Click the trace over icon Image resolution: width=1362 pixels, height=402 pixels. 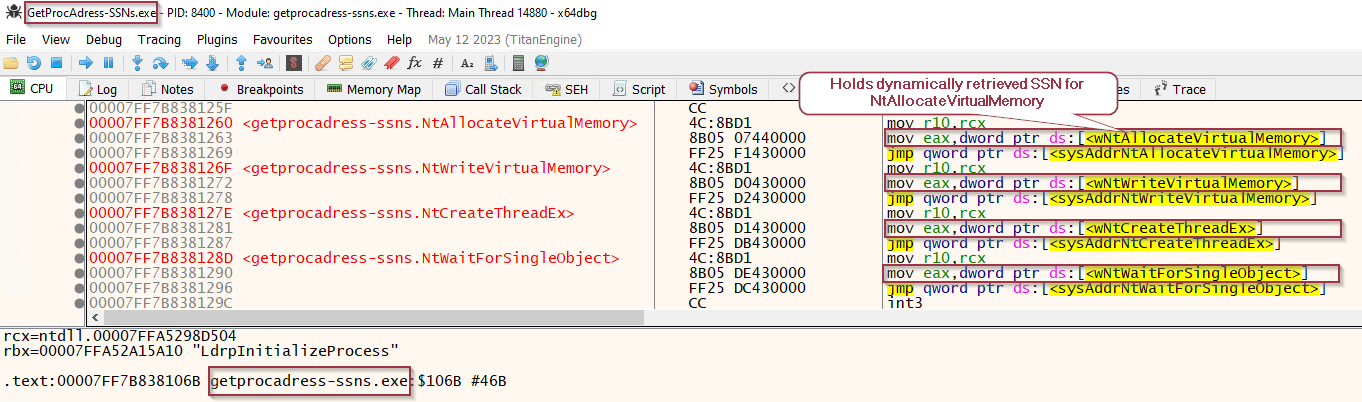[x=212, y=62]
